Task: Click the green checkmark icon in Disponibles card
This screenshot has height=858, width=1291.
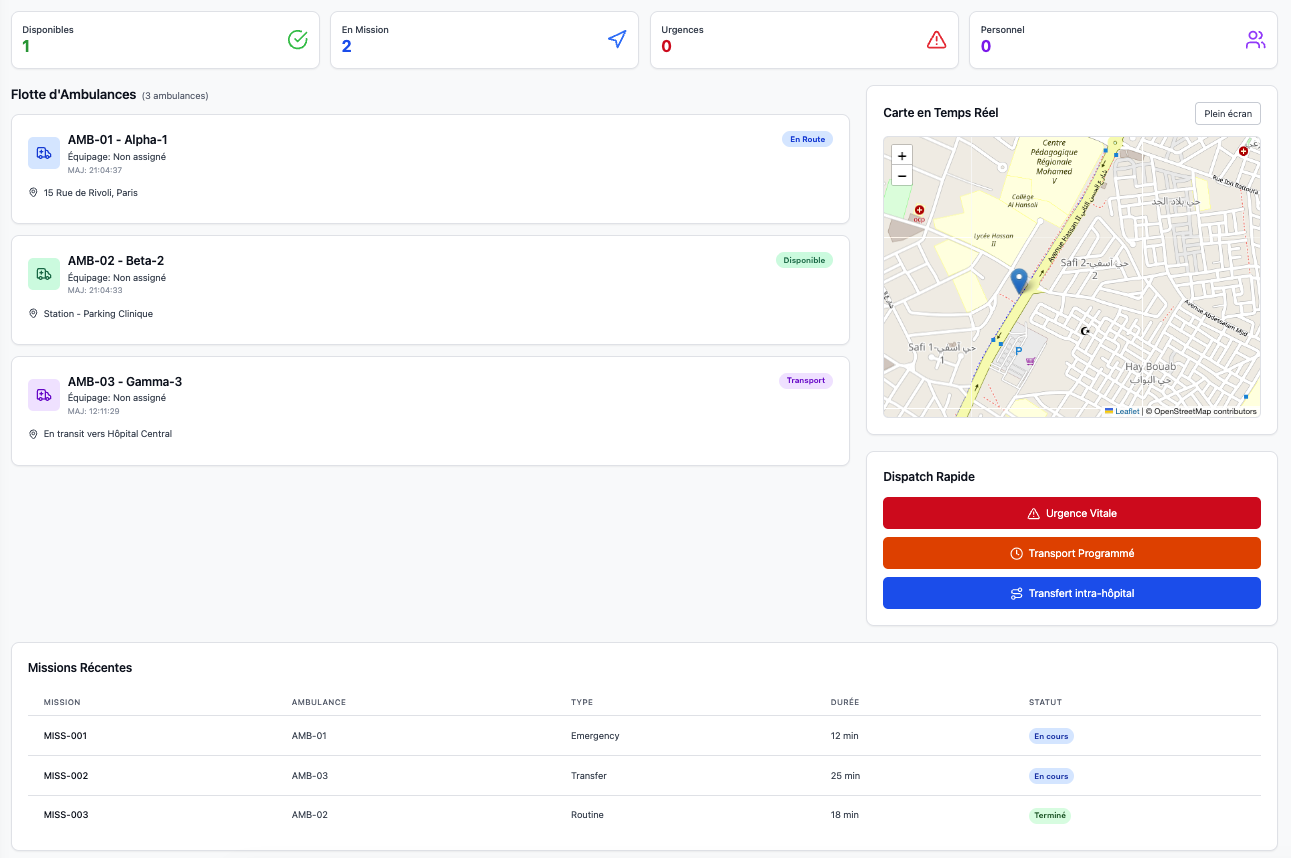Action: 297,40
